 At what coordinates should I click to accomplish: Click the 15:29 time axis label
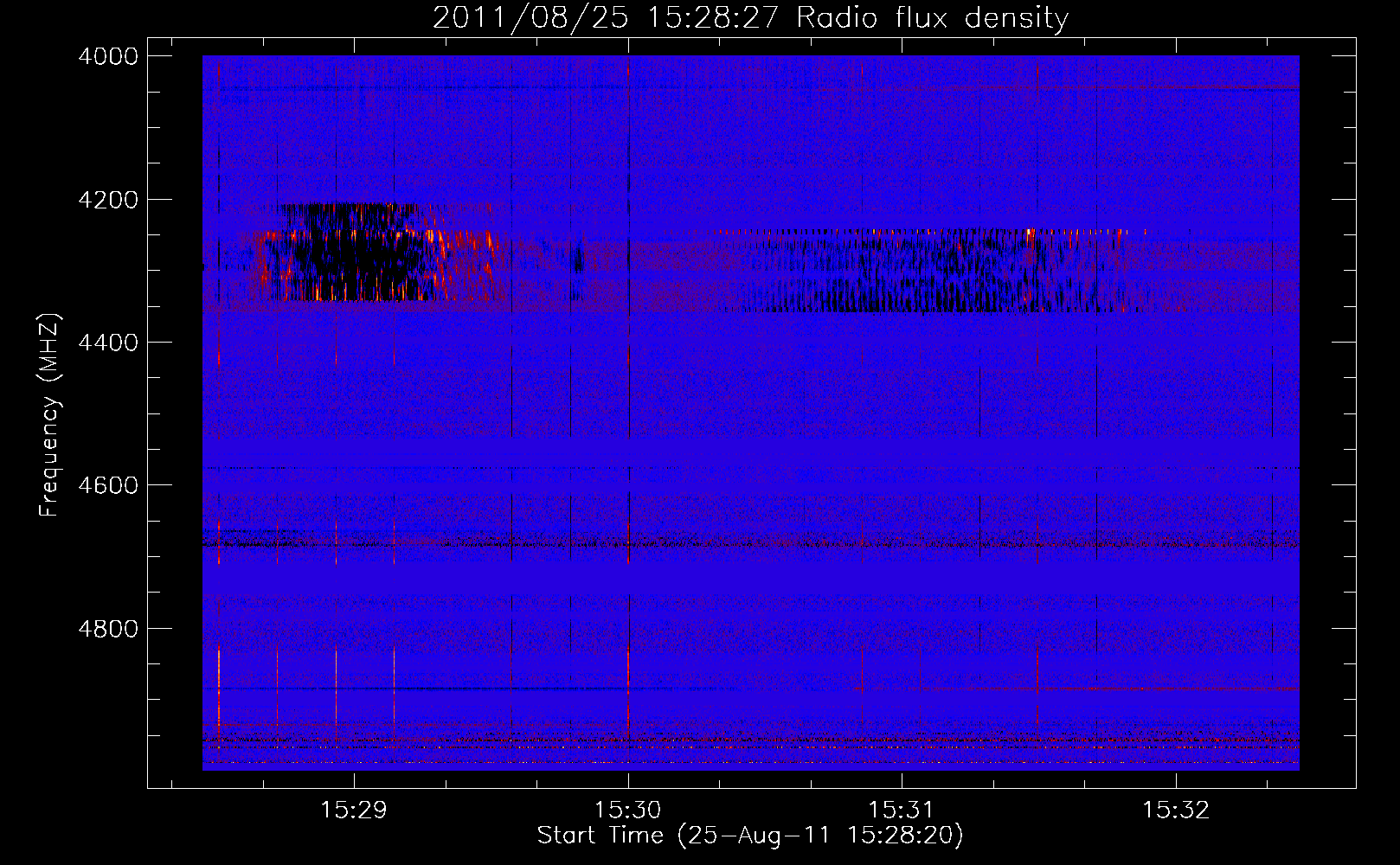coord(353,811)
